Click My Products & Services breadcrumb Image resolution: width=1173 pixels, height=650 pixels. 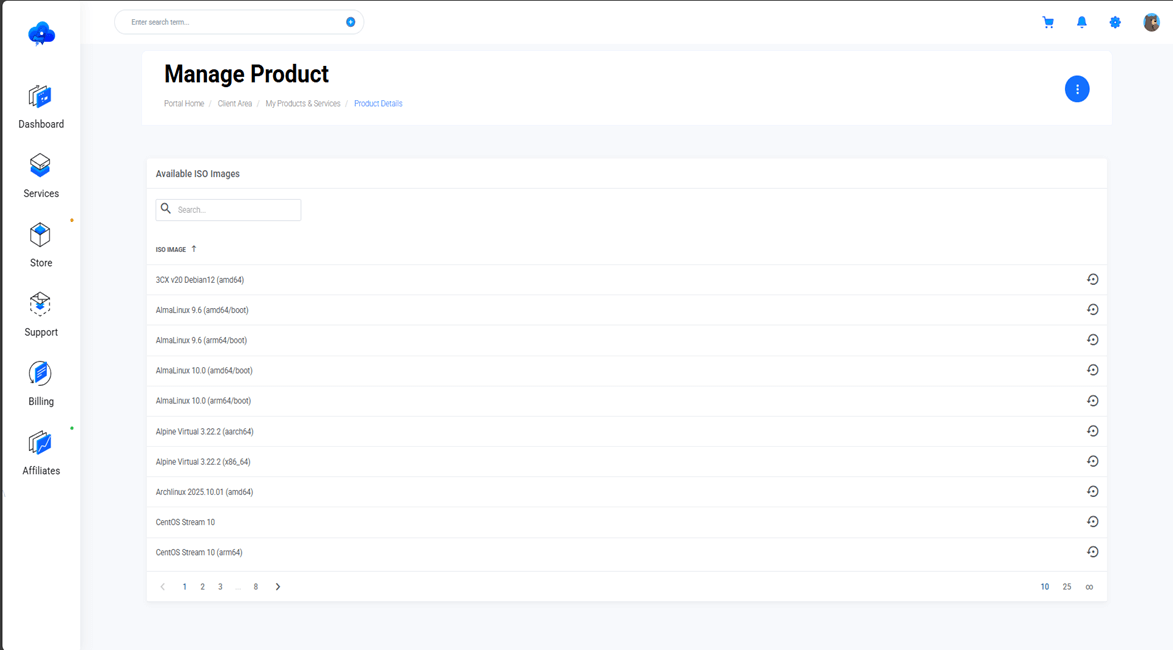pyautogui.click(x=303, y=104)
